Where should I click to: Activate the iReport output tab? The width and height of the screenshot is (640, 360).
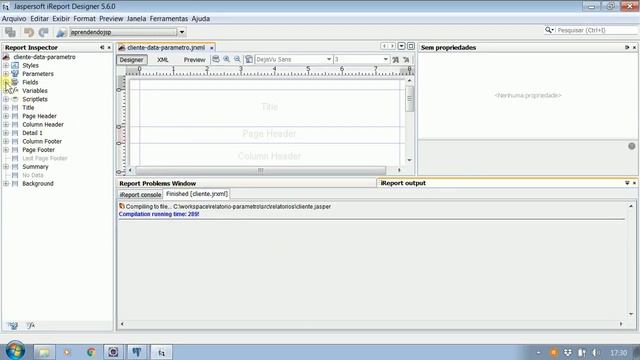click(403, 183)
